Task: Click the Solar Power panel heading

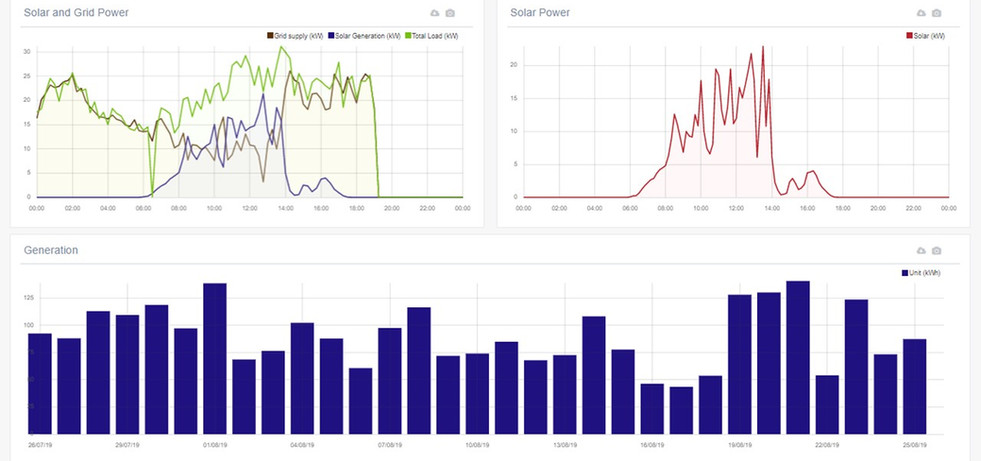Action: [x=540, y=13]
